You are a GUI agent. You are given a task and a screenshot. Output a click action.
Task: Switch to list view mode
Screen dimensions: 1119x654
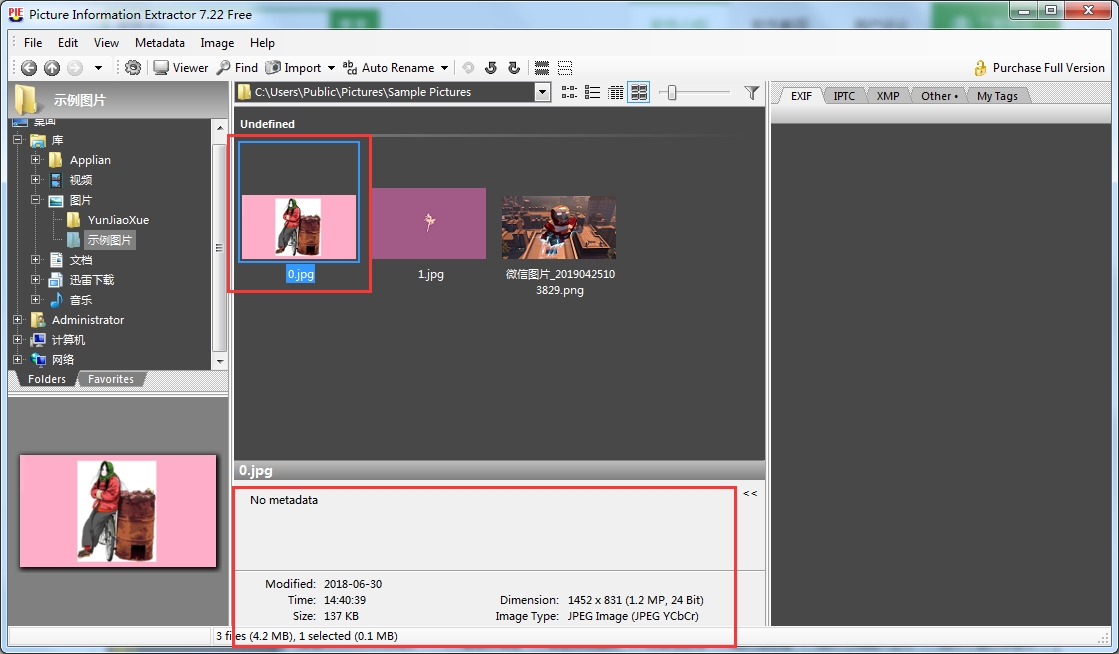click(x=593, y=92)
